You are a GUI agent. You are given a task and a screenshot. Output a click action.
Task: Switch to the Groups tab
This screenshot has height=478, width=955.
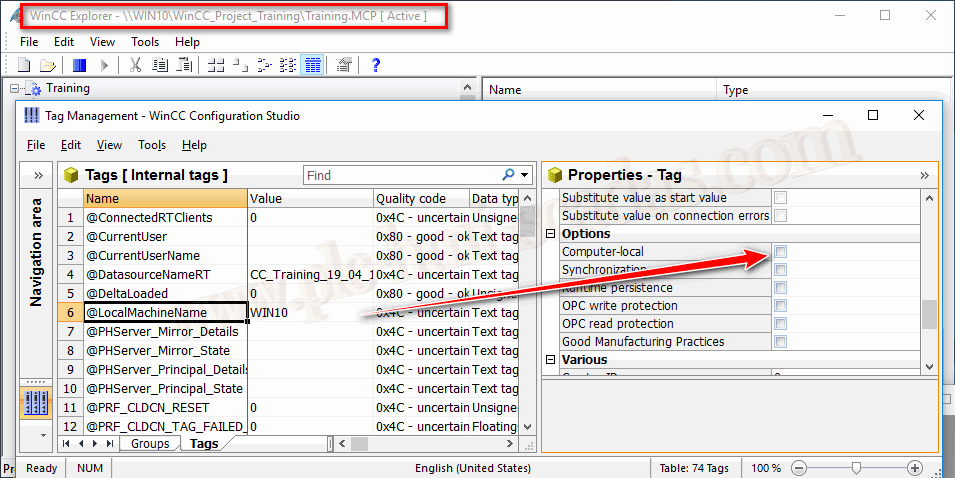[x=150, y=443]
